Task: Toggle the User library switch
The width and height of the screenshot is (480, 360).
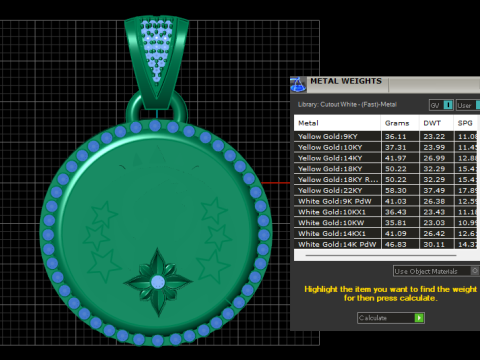Action: pos(468,105)
